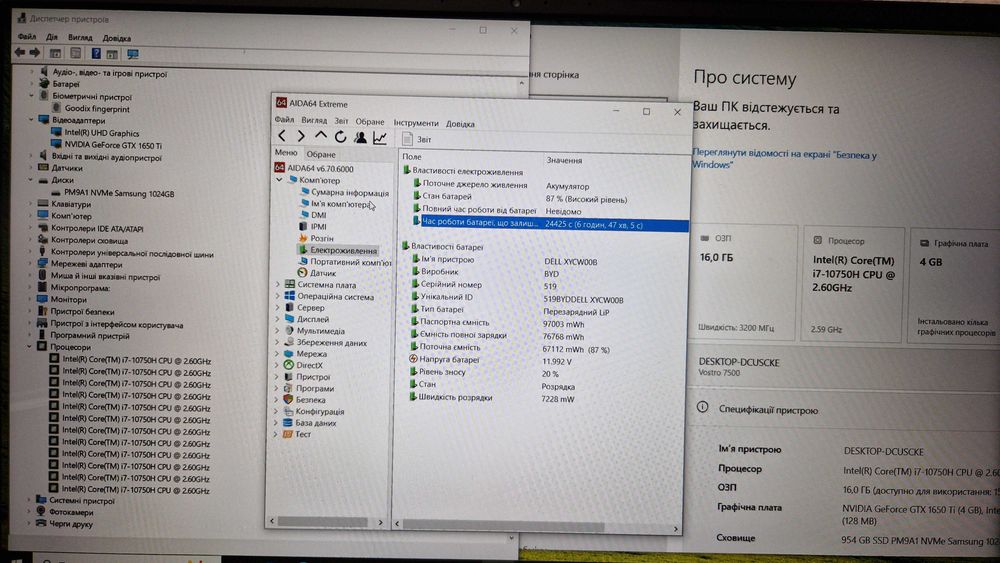Image resolution: width=1000 pixels, height=563 pixels.
Task: Open Довідка menu in Device Manager
Action: [117, 38]
